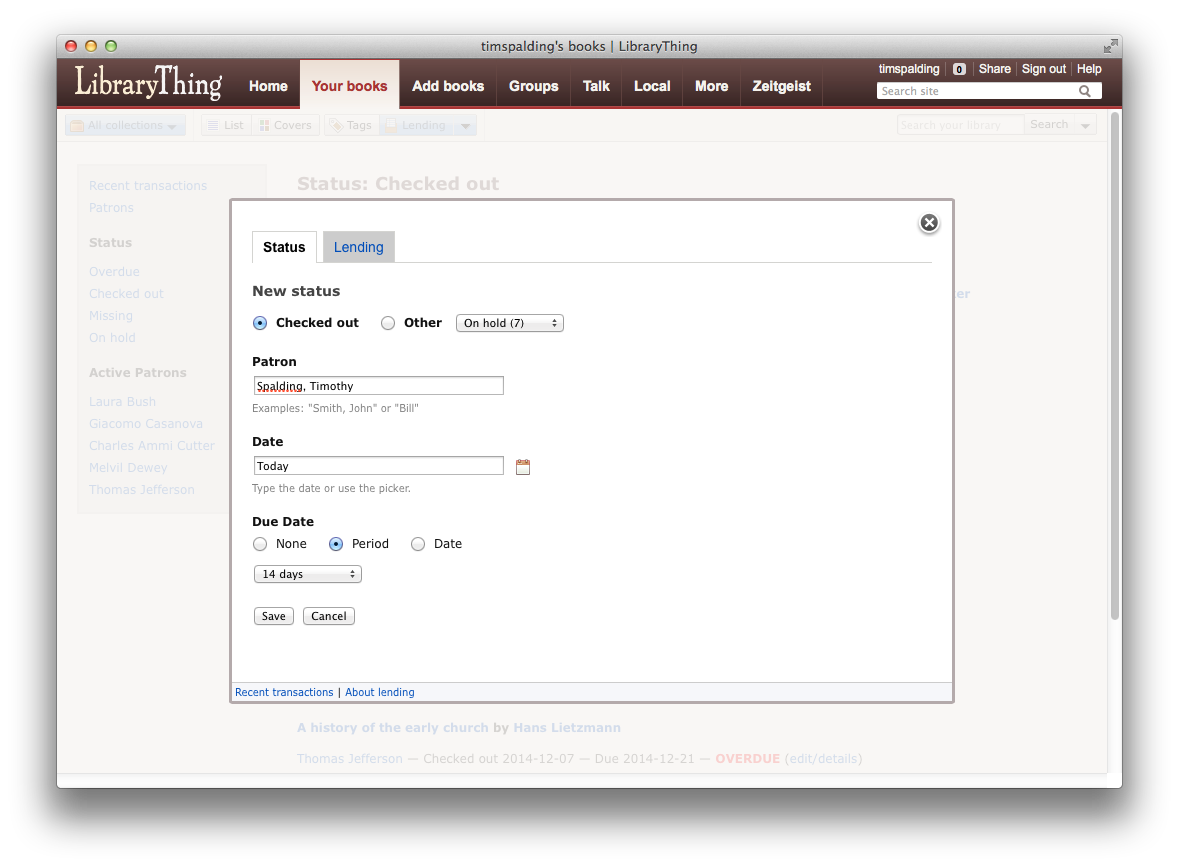This screenshot has height=867, width=1179.
Task: Click Sign out
Action: (x=1044, y=68)
